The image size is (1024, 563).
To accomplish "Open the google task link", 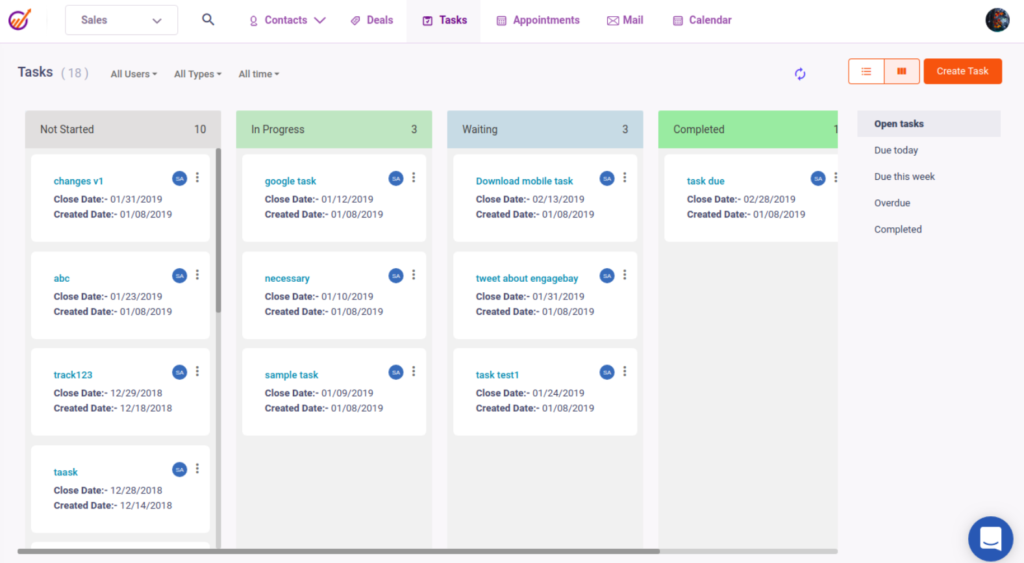I will [290, 181].
